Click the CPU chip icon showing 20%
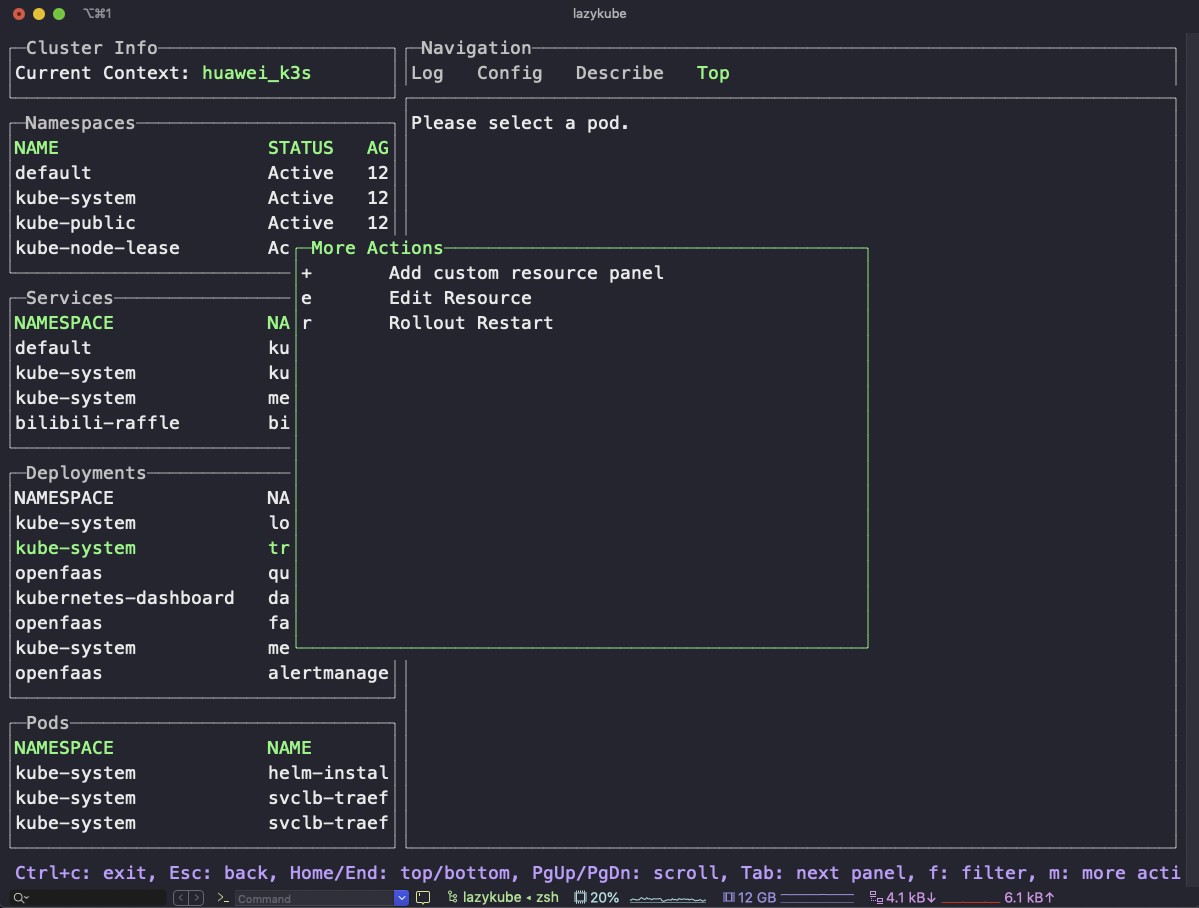The height and width of the screenshot is (908, 1199). tap(580, 897)
